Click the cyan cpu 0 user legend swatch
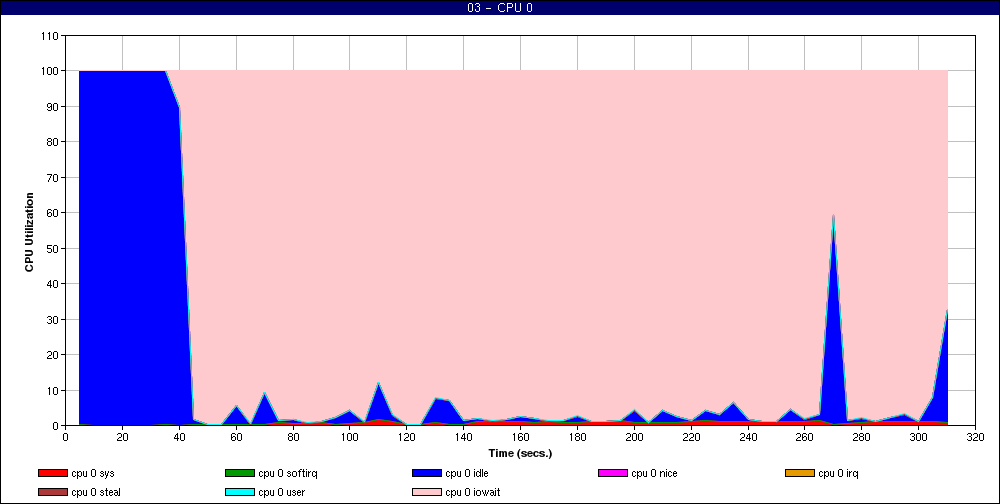The image size is (1000, 504). pos(239,493)
